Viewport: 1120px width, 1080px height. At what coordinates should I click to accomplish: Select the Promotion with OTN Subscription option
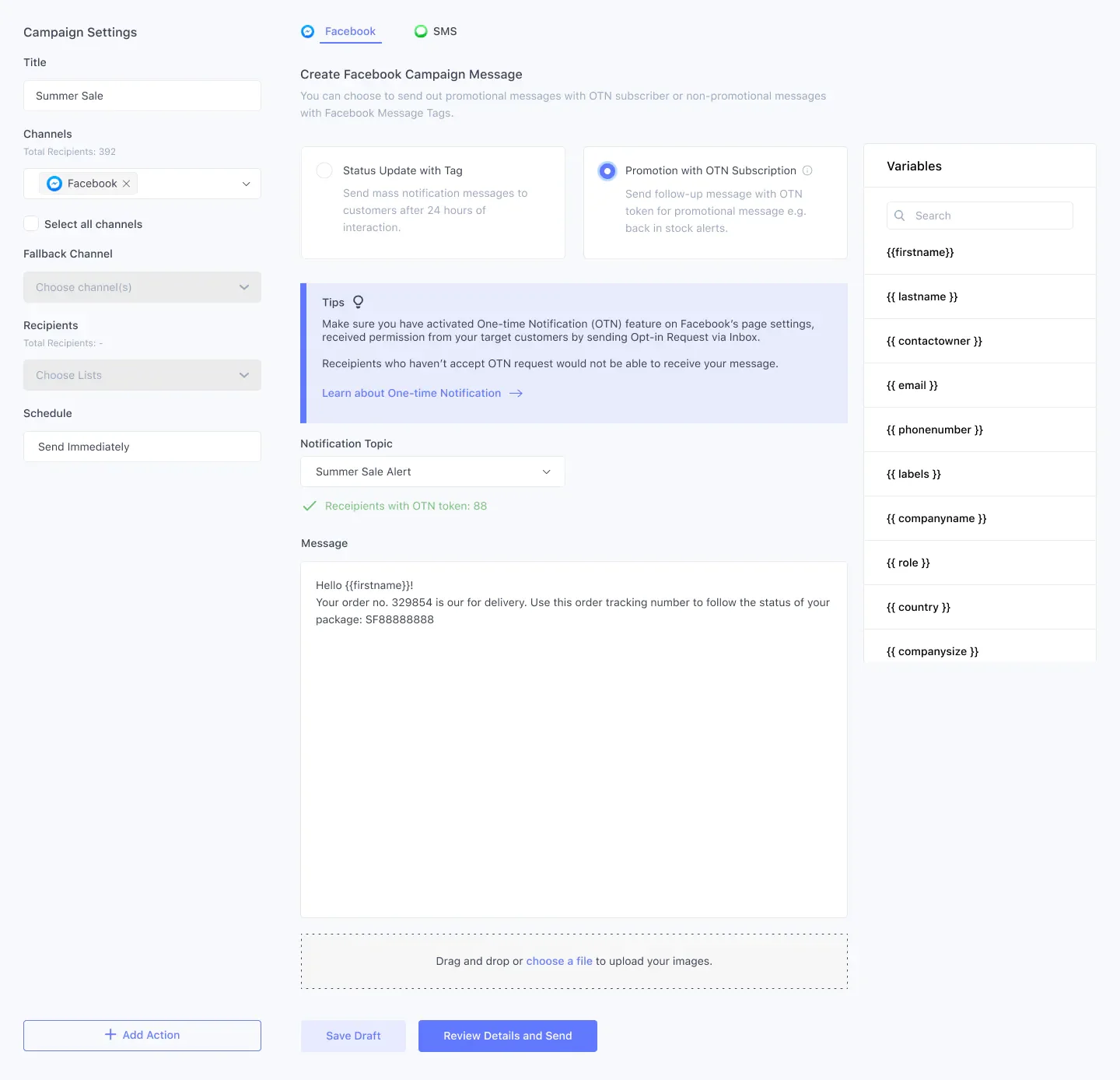(x=607, y=170)
